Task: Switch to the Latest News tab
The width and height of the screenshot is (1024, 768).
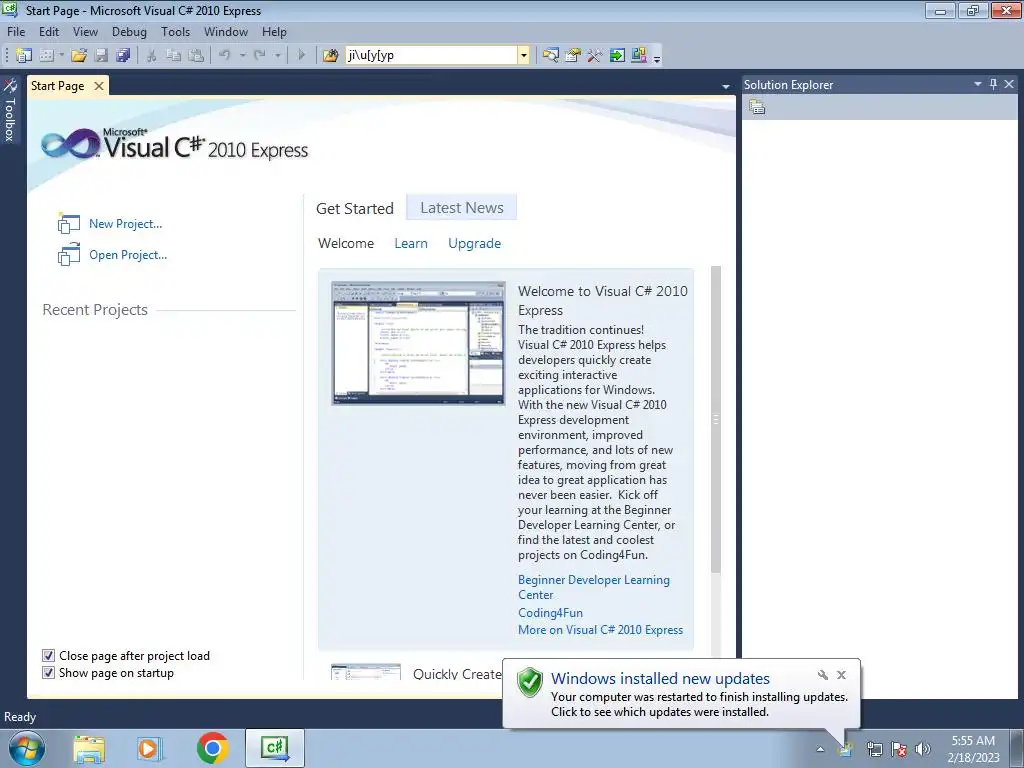Action: point(462,208)
